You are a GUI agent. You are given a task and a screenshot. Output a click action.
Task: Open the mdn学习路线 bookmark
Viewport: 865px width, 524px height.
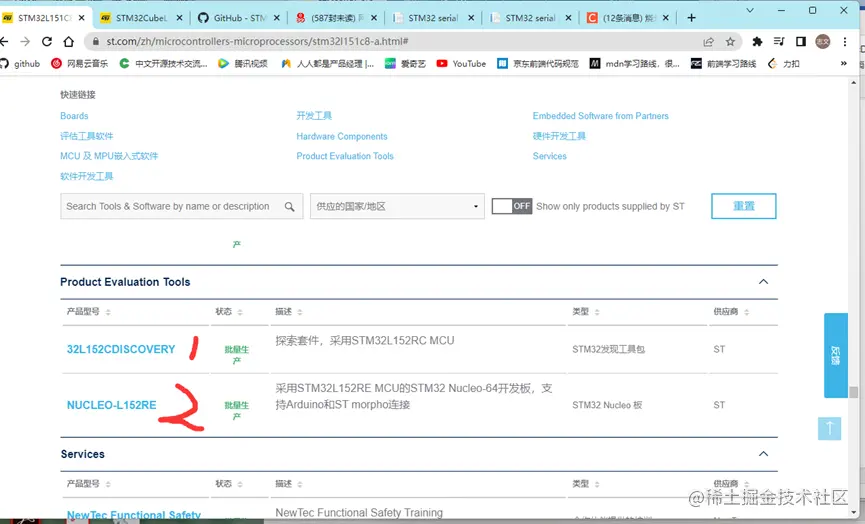pos(634,64)
